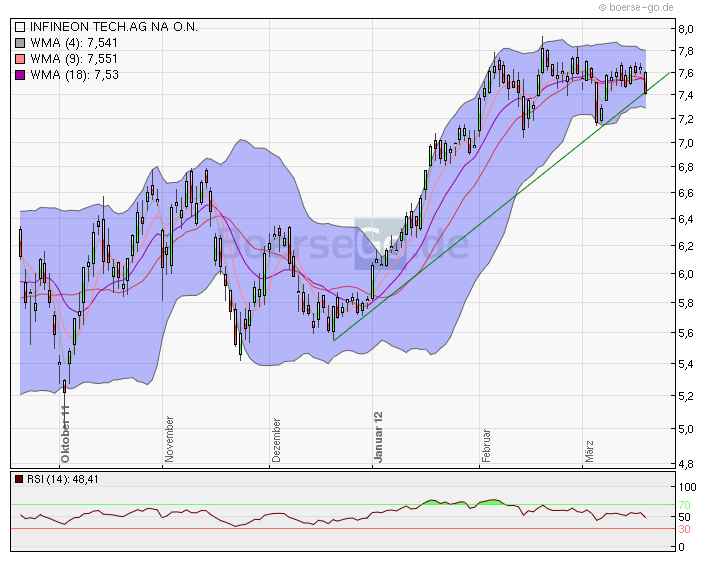Click the 6,4 price axis value
The image size is (720, 561).
[686, 219]
